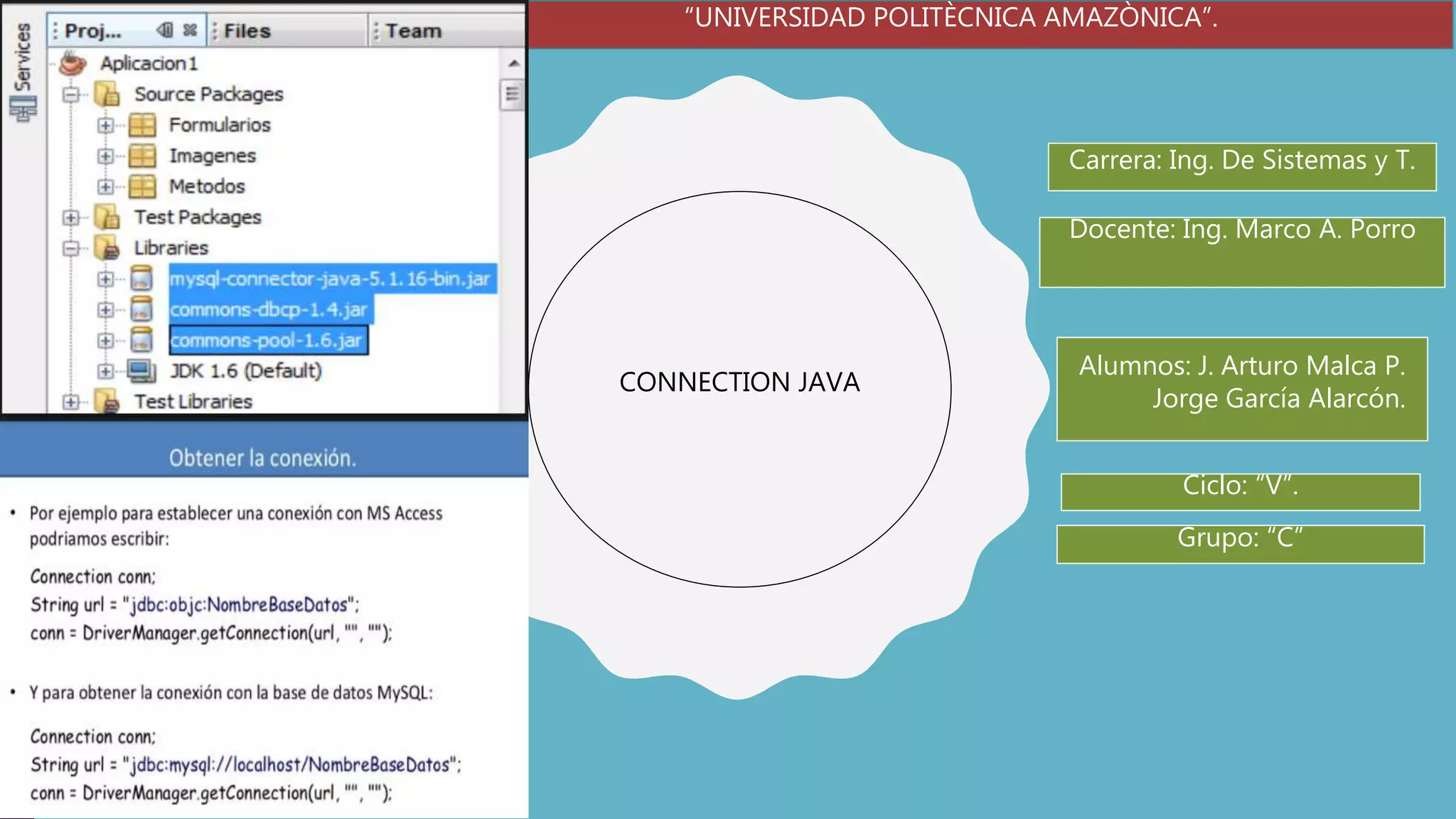The height and width of the screenshot is (819, 1456).
Task: Click the Libraries folder icon
Action: pos(107,248)
